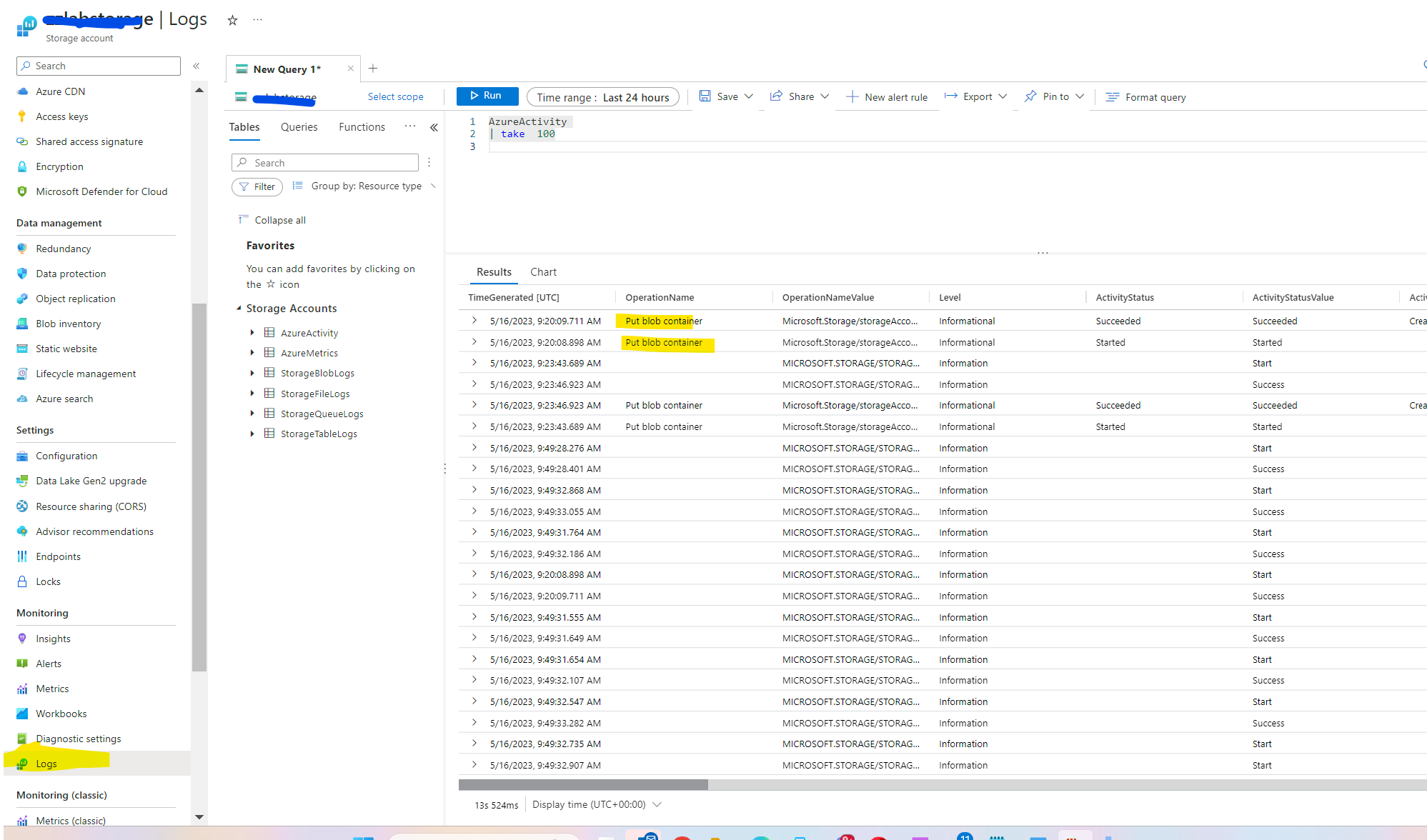The width and height of the screenshot is (1427, 840).
Task: Open Static website page
Action: pyautogui.click(x=66, y=349)
